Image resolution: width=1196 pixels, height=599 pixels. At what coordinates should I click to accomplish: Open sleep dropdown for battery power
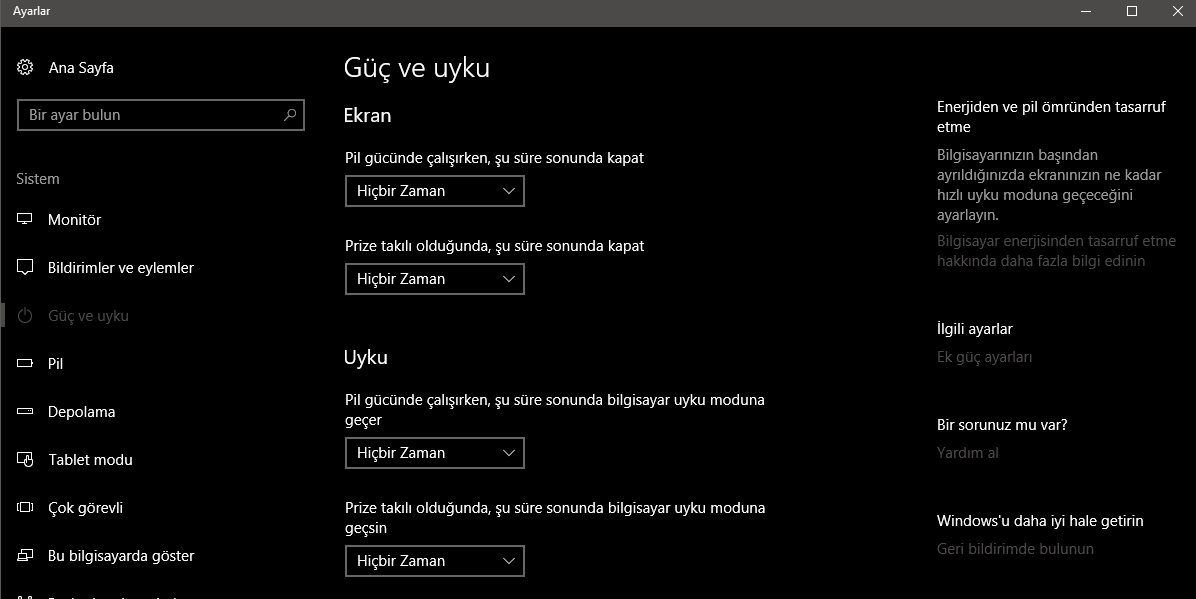click(x=435, y=452)
